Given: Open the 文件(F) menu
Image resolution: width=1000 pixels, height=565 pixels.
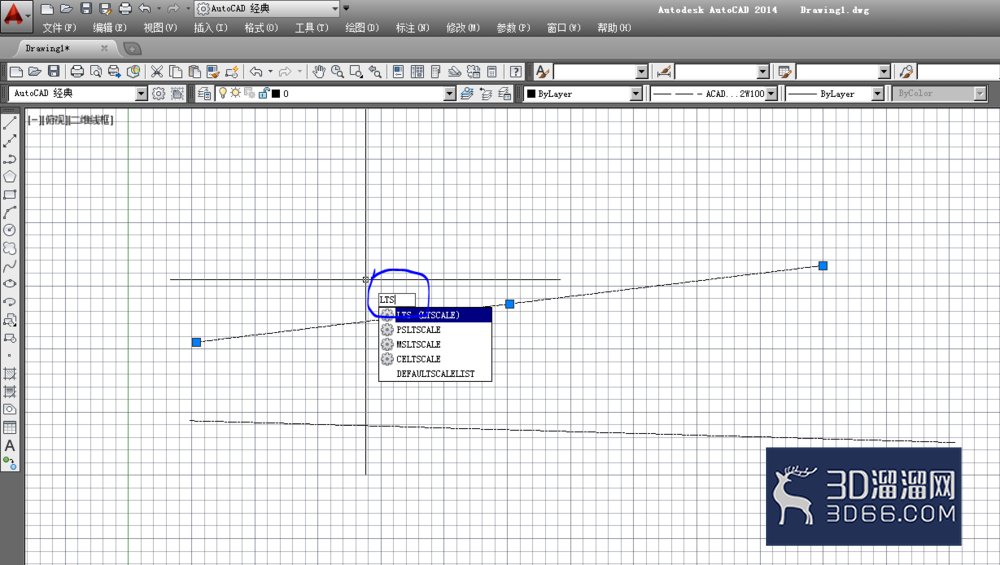Looking at the screenshot, I should click(x=59, y=28).
